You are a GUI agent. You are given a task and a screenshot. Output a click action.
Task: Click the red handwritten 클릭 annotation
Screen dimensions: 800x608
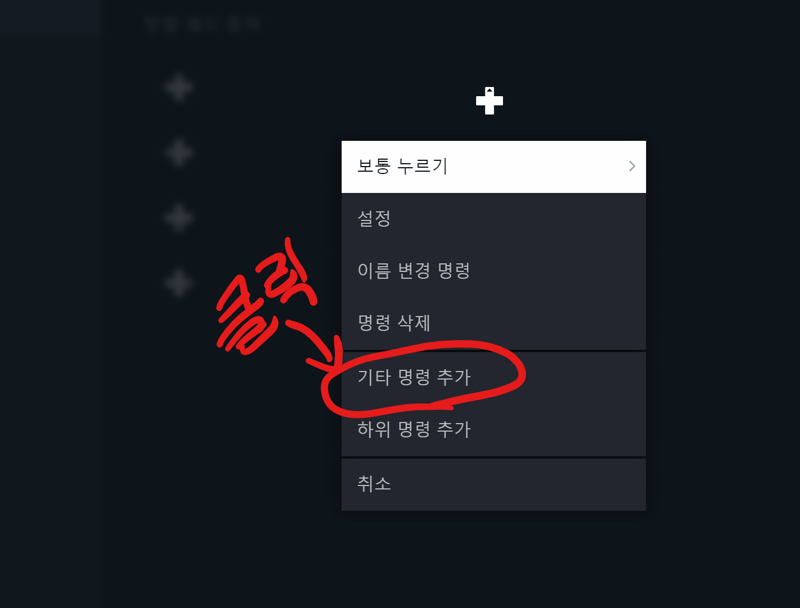pyautogui.click(x=265, y=297)
